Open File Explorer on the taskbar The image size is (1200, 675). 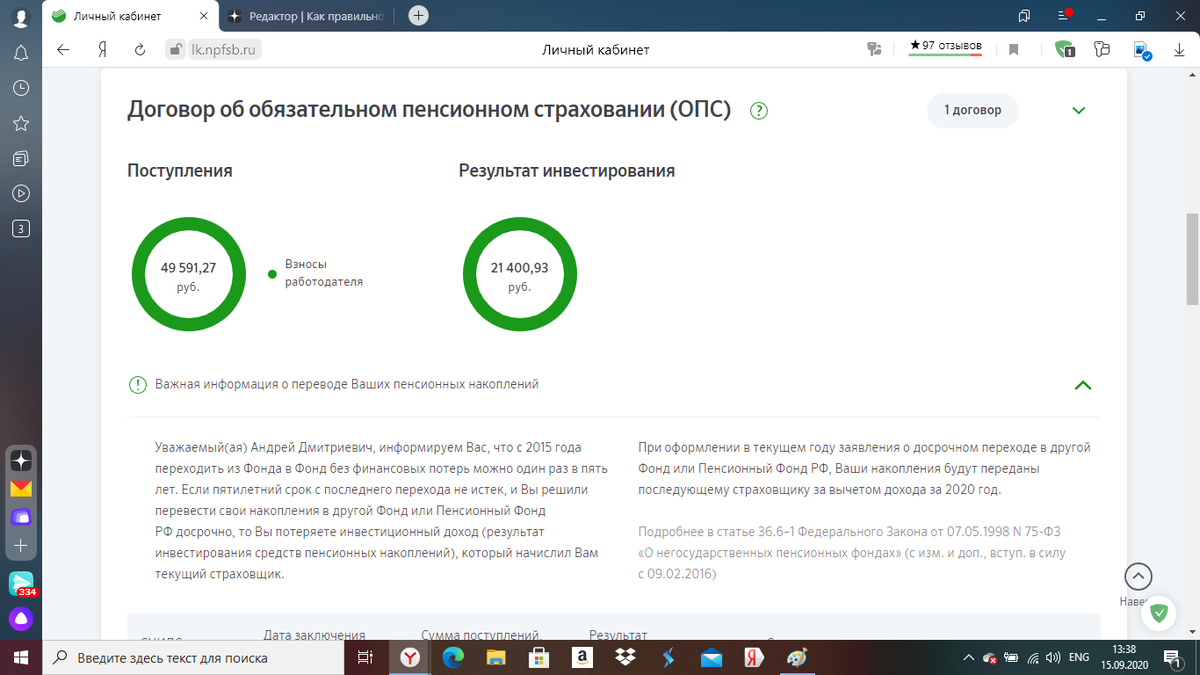pos(496,658)
